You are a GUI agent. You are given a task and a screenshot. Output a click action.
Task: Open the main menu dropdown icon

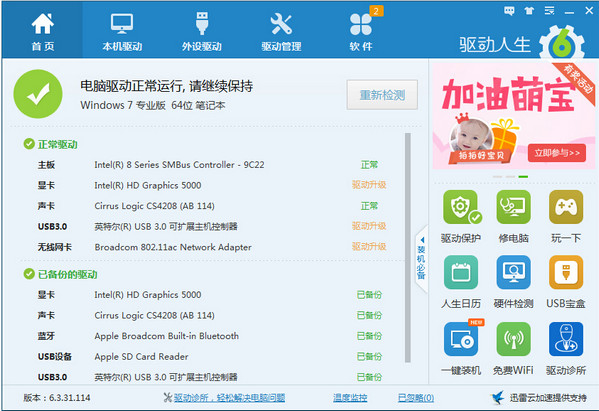[x=549, y=11]
